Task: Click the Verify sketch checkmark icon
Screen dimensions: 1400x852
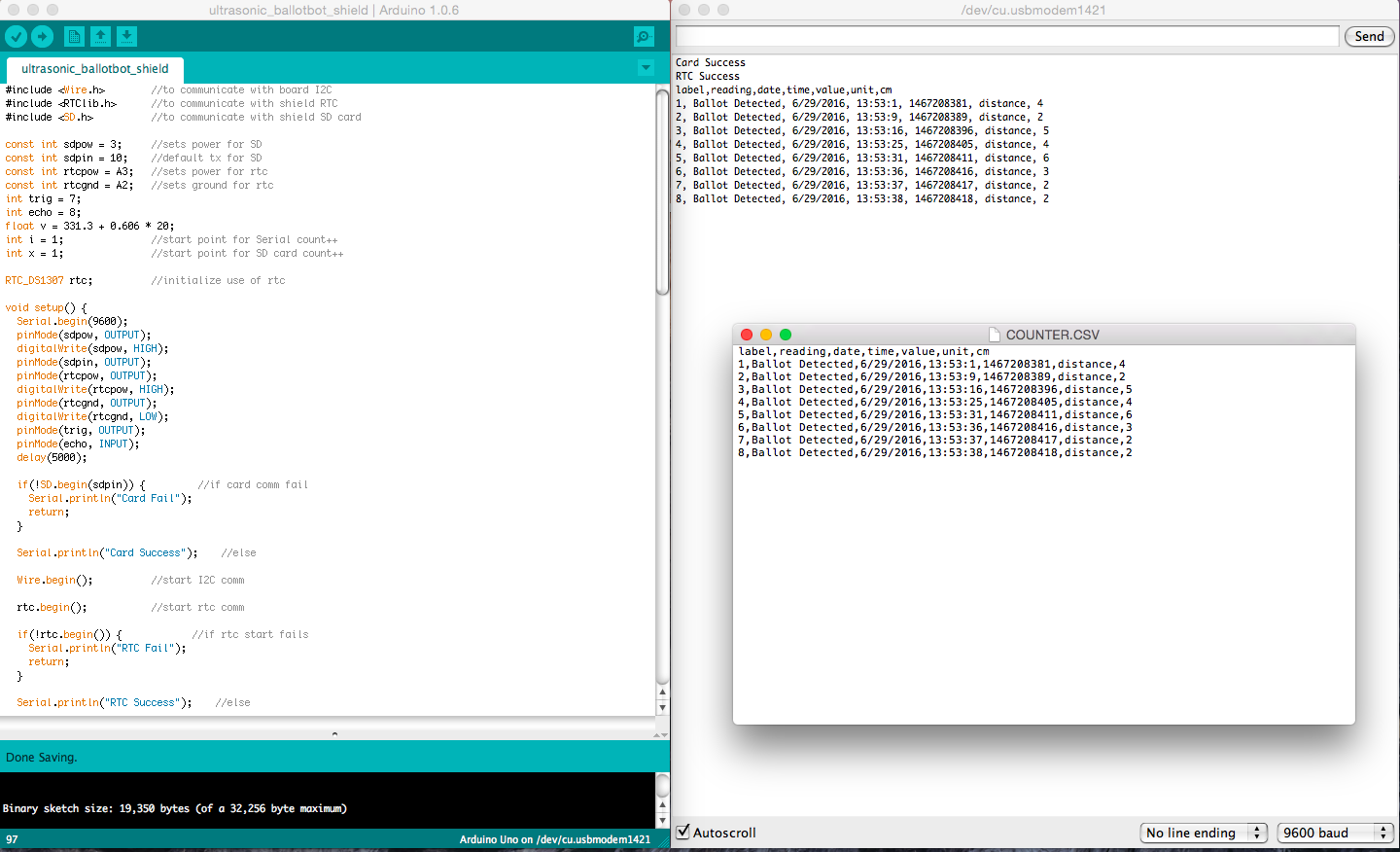Action: click(x=16, y=37)
